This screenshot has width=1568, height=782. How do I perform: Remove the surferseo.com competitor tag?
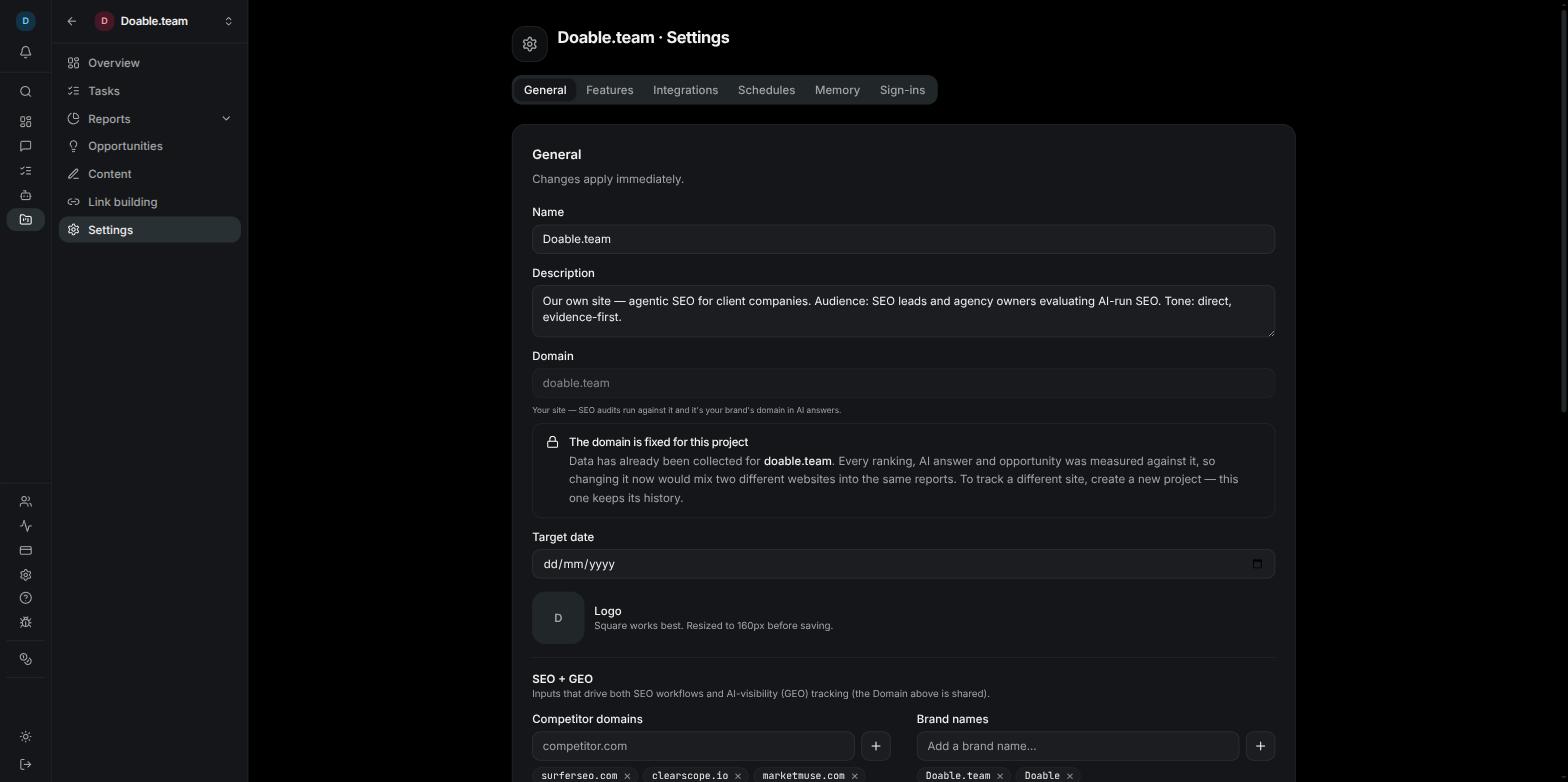[627, 776]
